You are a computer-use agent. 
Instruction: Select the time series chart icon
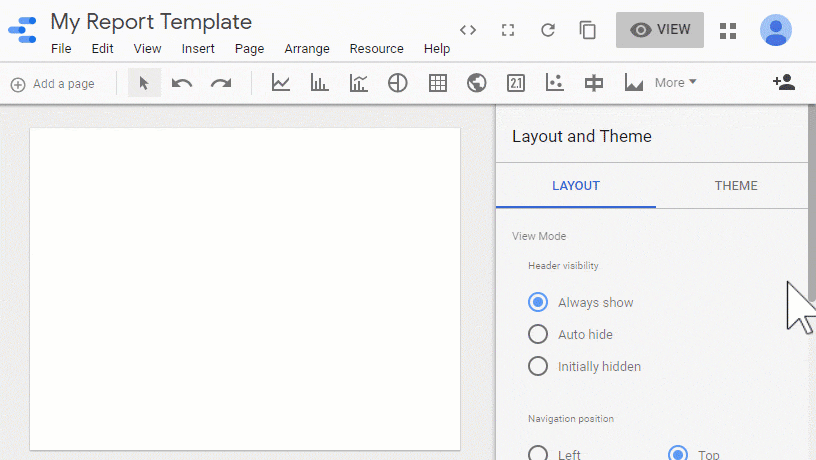[281, 83]
